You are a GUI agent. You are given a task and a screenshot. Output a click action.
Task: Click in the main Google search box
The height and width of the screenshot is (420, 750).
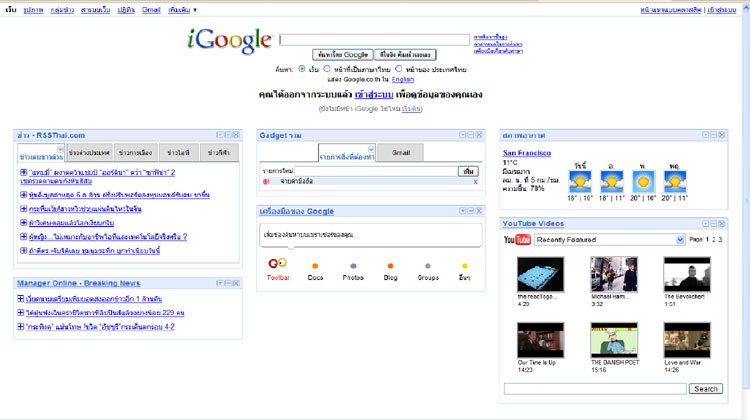375,39
